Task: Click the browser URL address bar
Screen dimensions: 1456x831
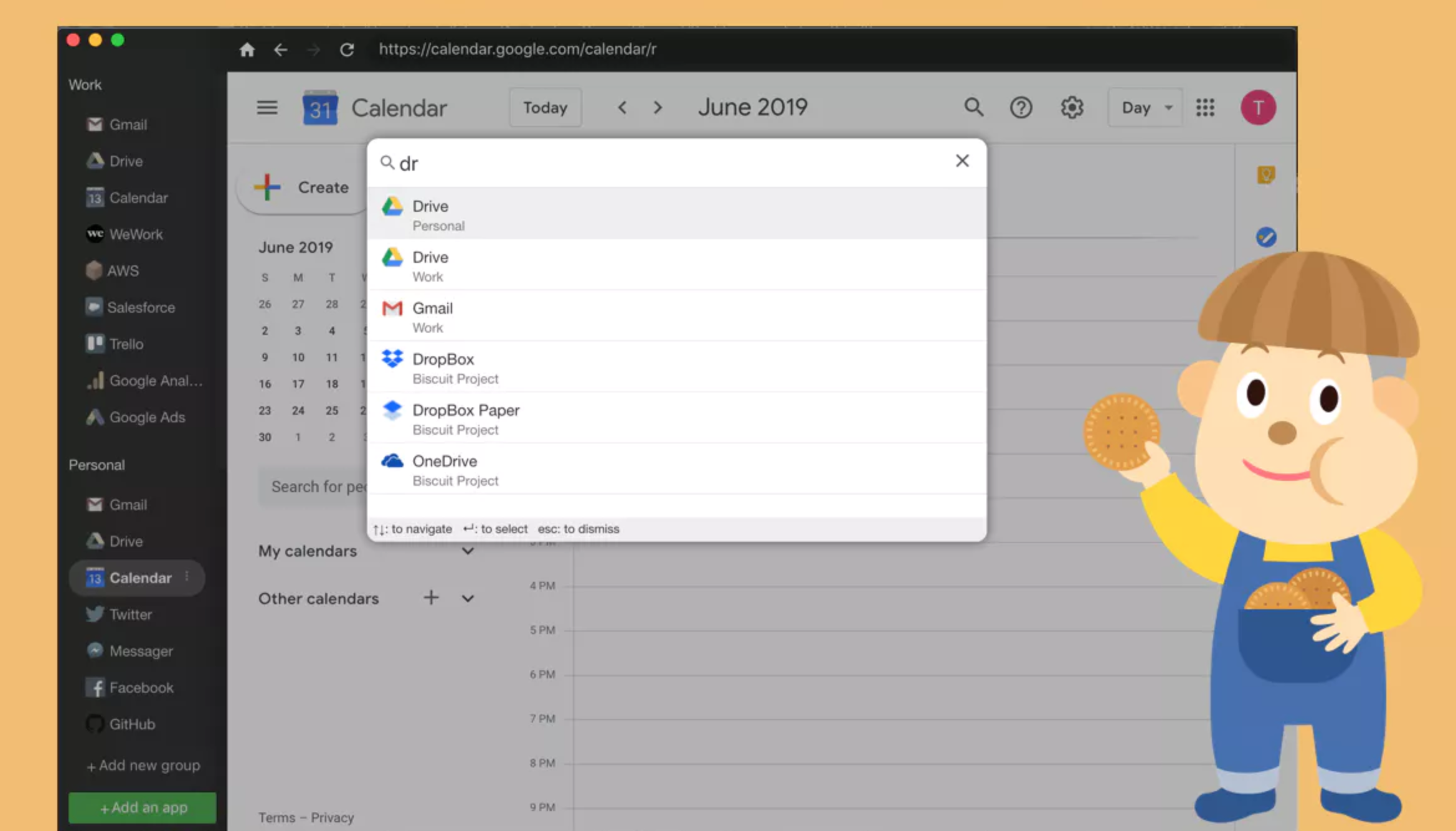Action: tap(518, 49)
